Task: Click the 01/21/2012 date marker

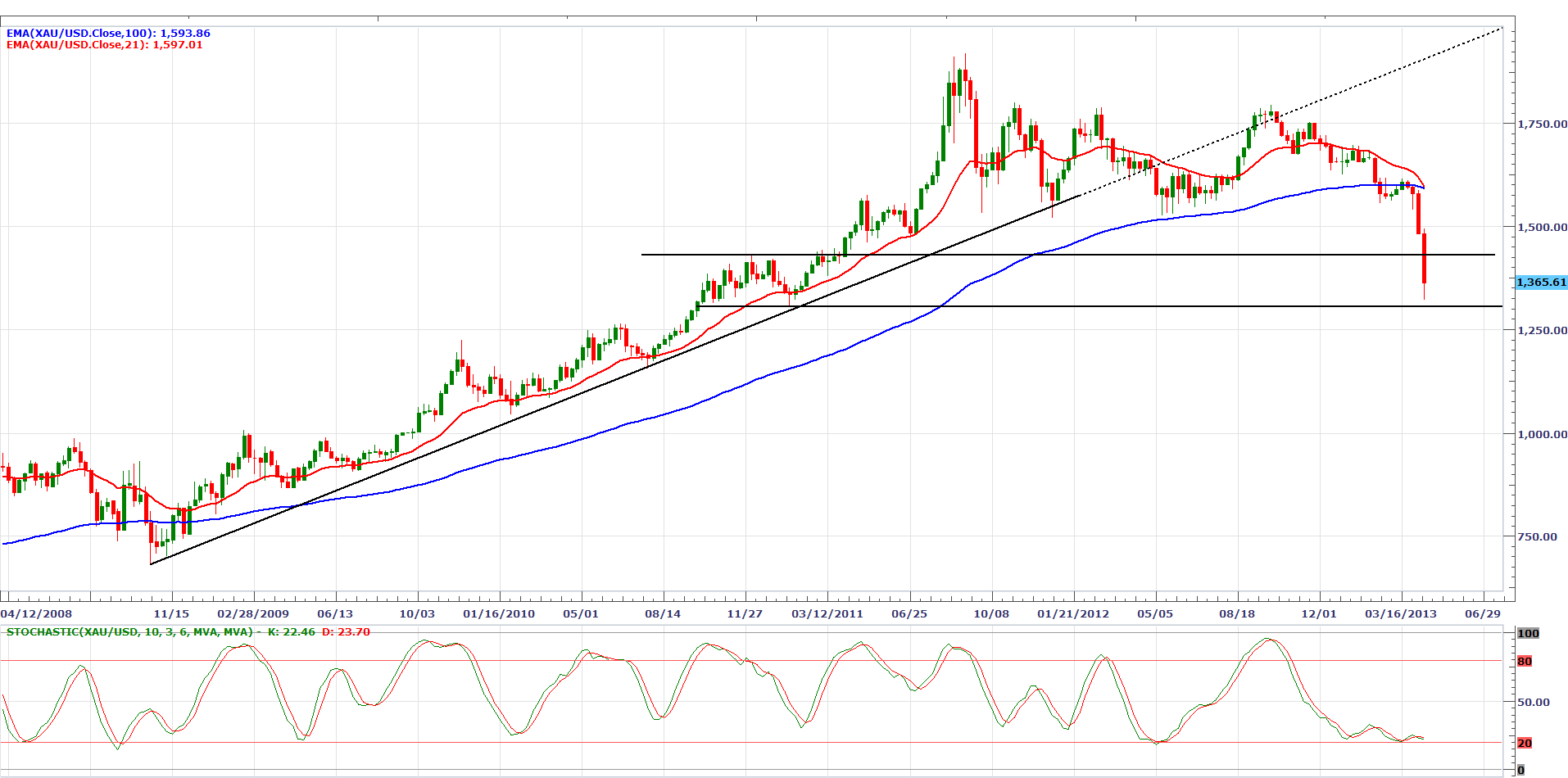Action: click(1073, 613)
